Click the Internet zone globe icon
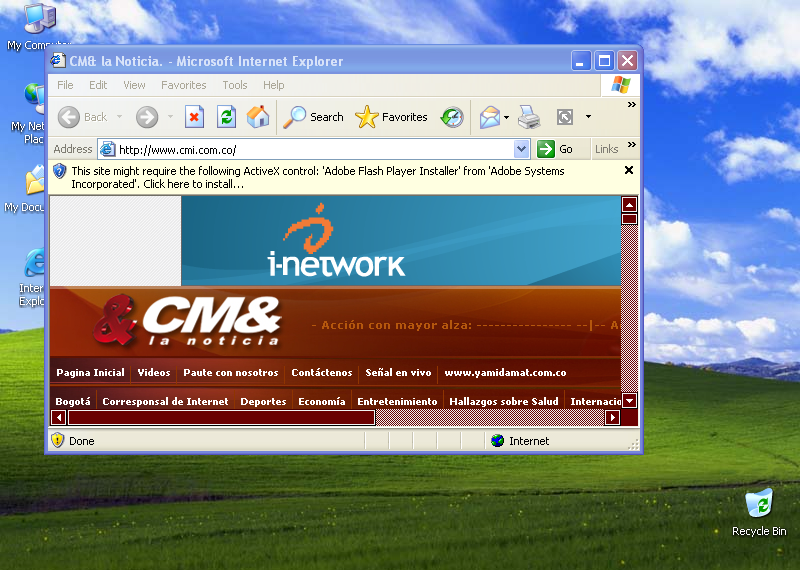Screen dimensions: 800x570 point(497,440)
